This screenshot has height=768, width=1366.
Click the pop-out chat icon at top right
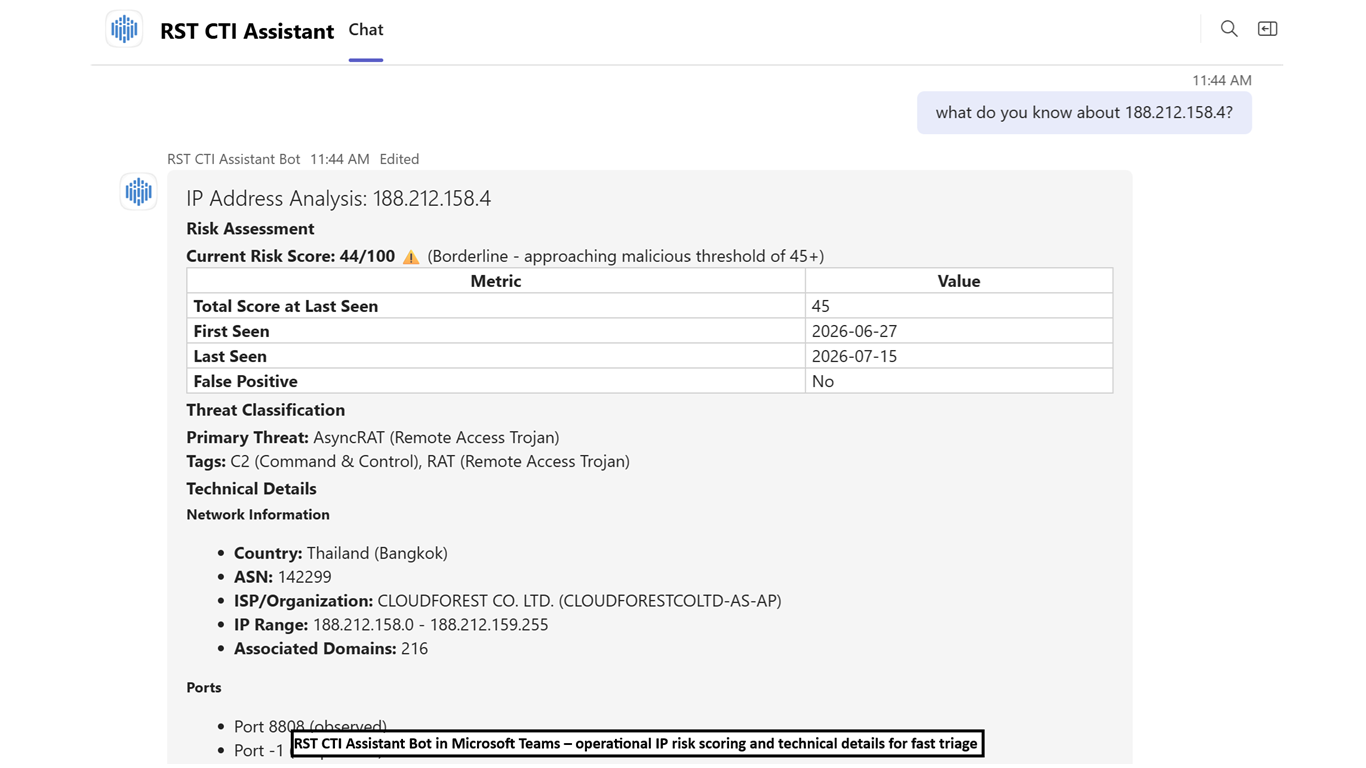coord(1267,29)
